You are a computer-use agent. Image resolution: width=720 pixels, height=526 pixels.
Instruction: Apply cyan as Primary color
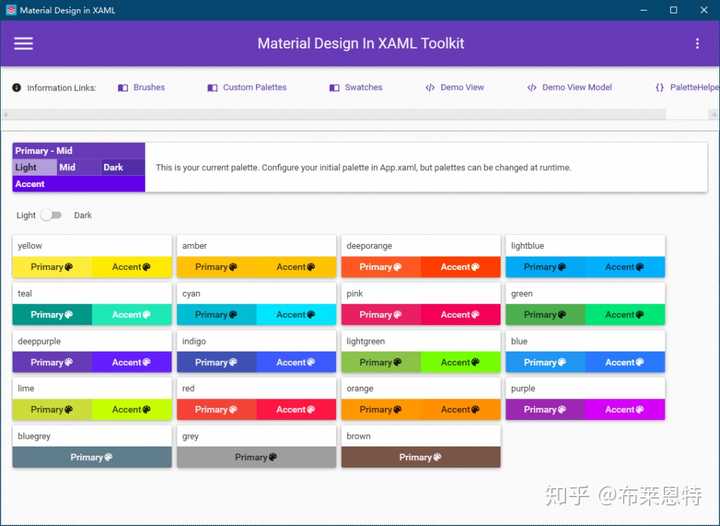click(216, 315)
